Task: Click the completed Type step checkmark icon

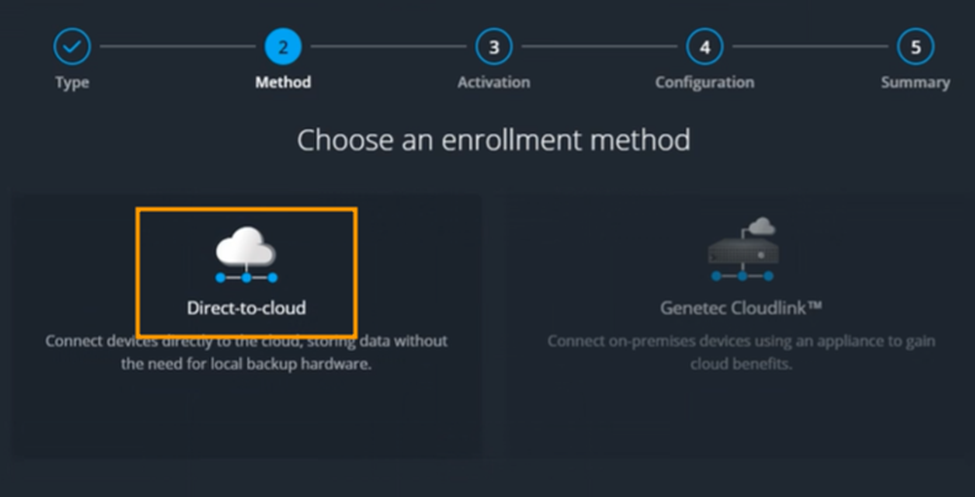Action: (71, 46)
